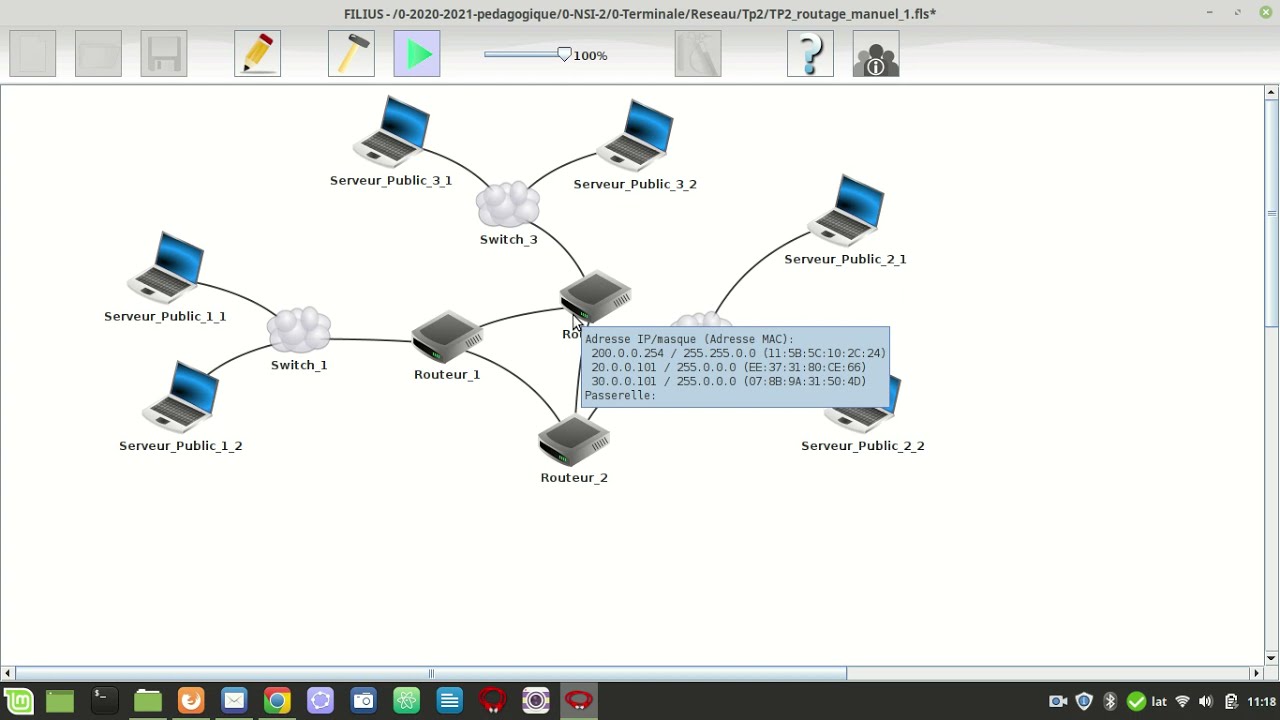The height and width of the screenshot is (720, 1280).
Task: Click the Serveur_Public_2_2 label
Action: [863, 446]
